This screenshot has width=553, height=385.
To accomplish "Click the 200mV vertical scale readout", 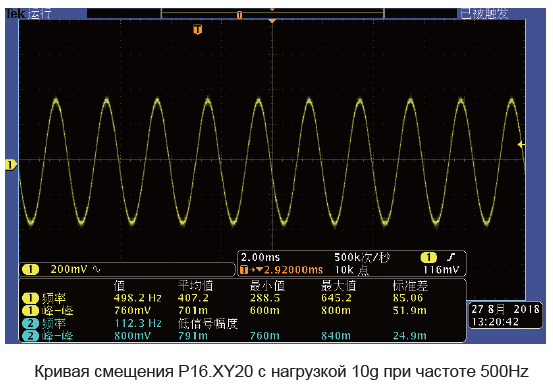I will 69,270.
